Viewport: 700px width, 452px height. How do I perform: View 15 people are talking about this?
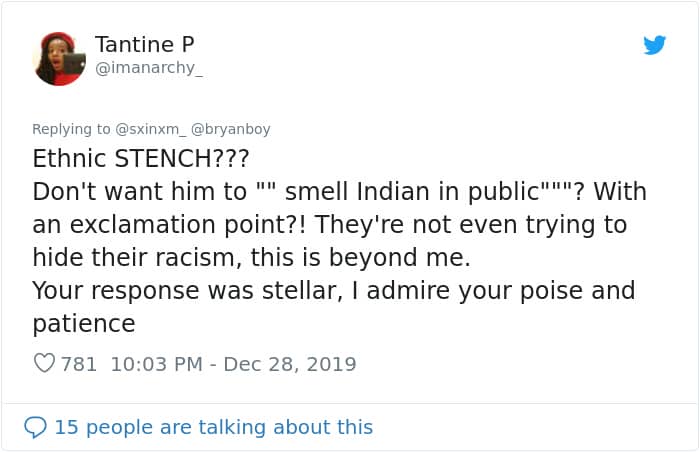tap(213, 427)
